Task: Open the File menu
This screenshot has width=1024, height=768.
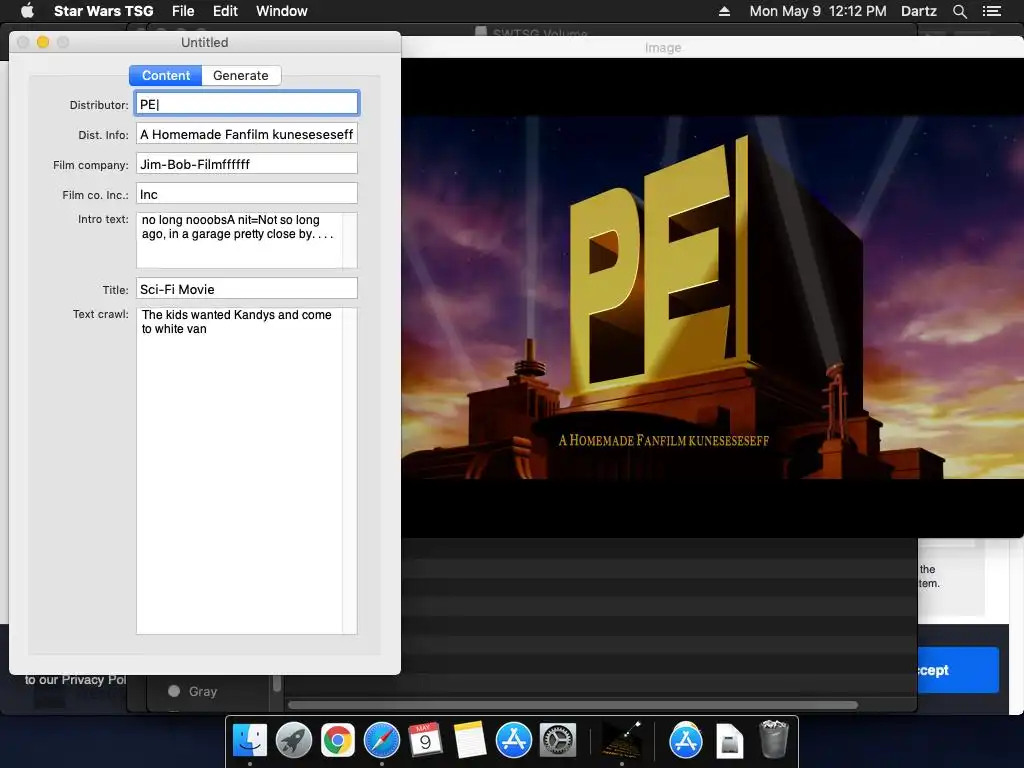Action: tap(183, 11)
